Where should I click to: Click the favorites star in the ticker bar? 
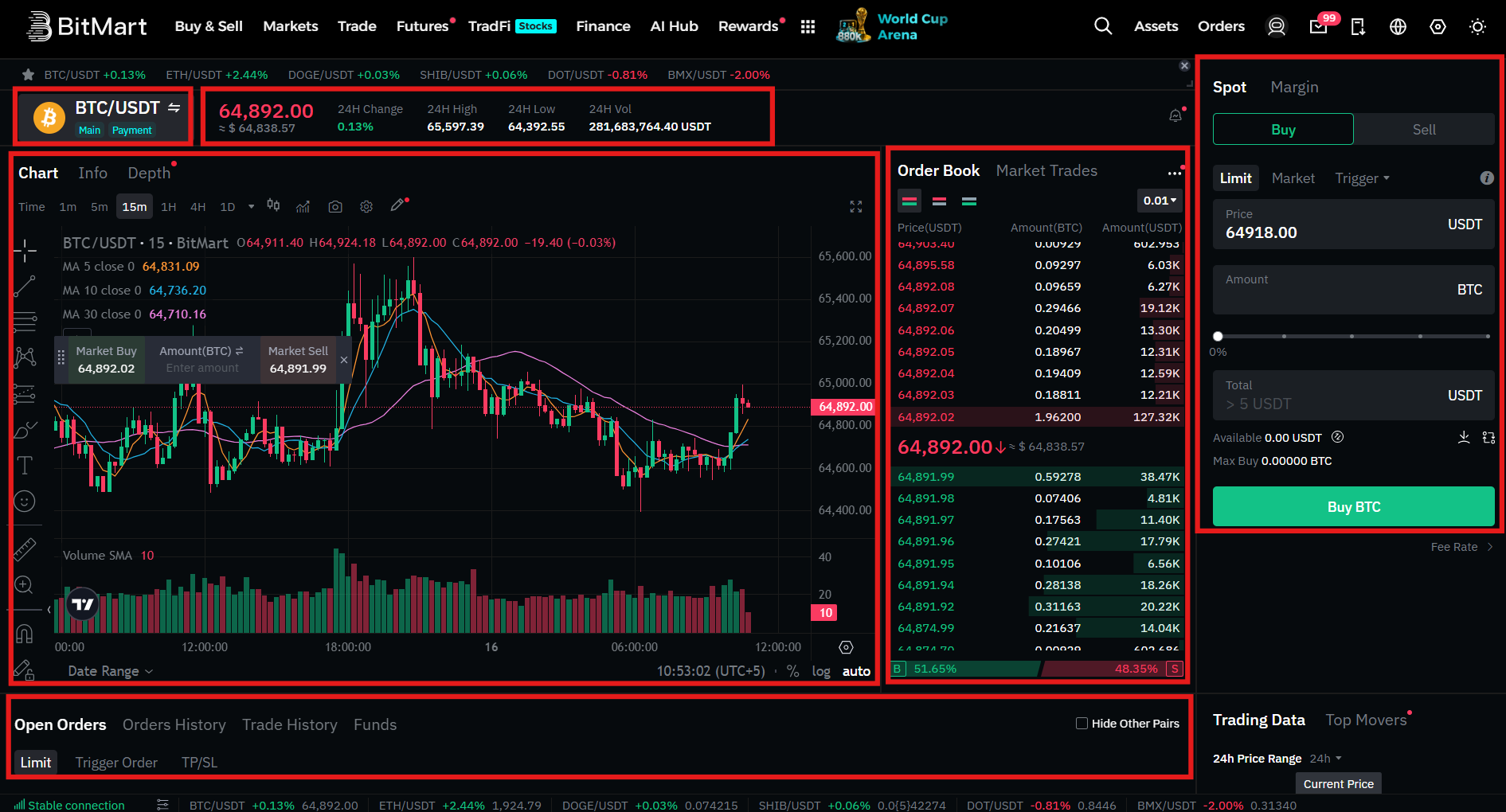pos(28,75)
